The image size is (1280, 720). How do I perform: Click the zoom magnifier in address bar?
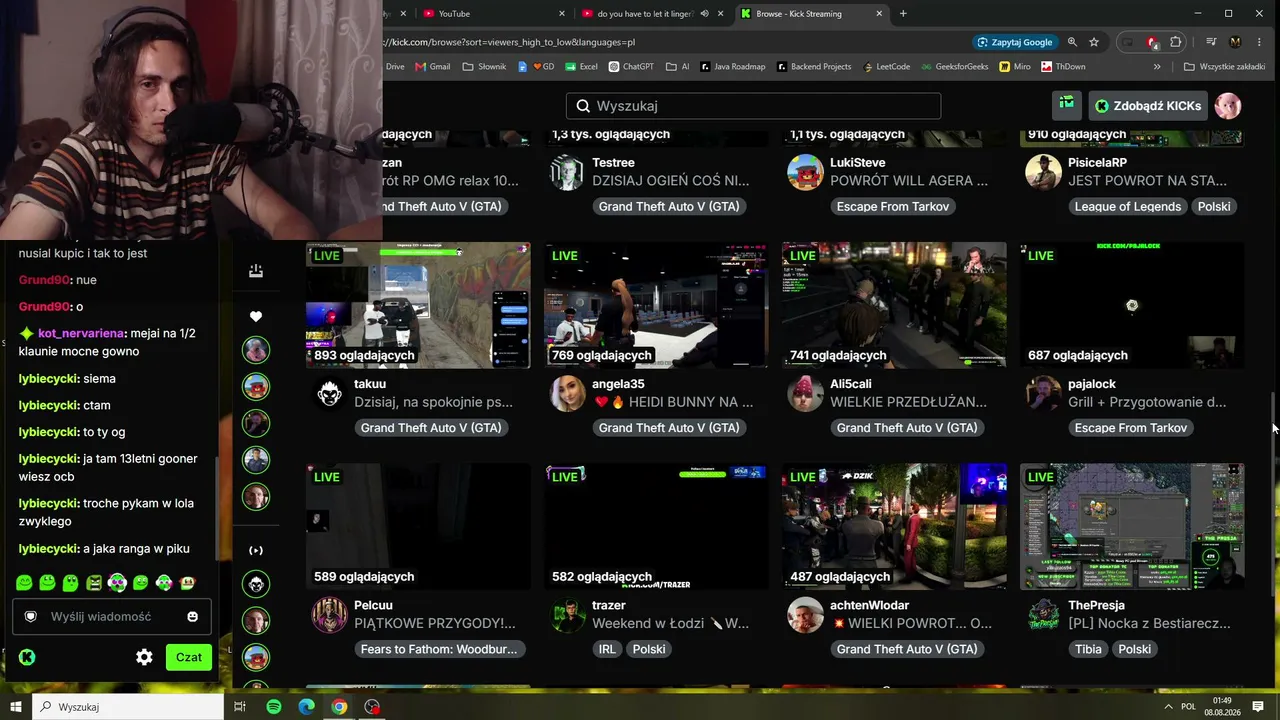pos(1072,42)
